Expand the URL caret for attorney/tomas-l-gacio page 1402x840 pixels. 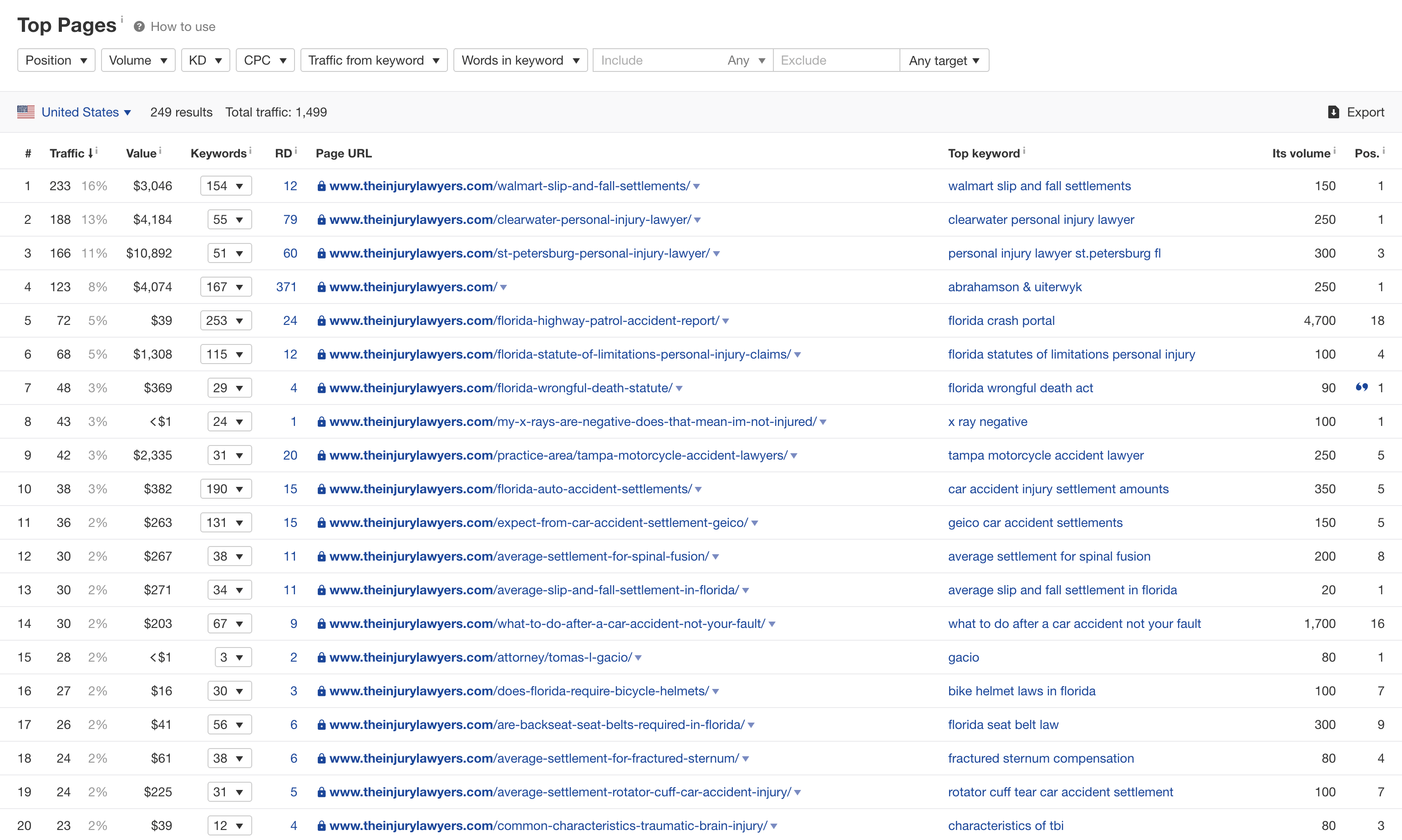[638, 658]
